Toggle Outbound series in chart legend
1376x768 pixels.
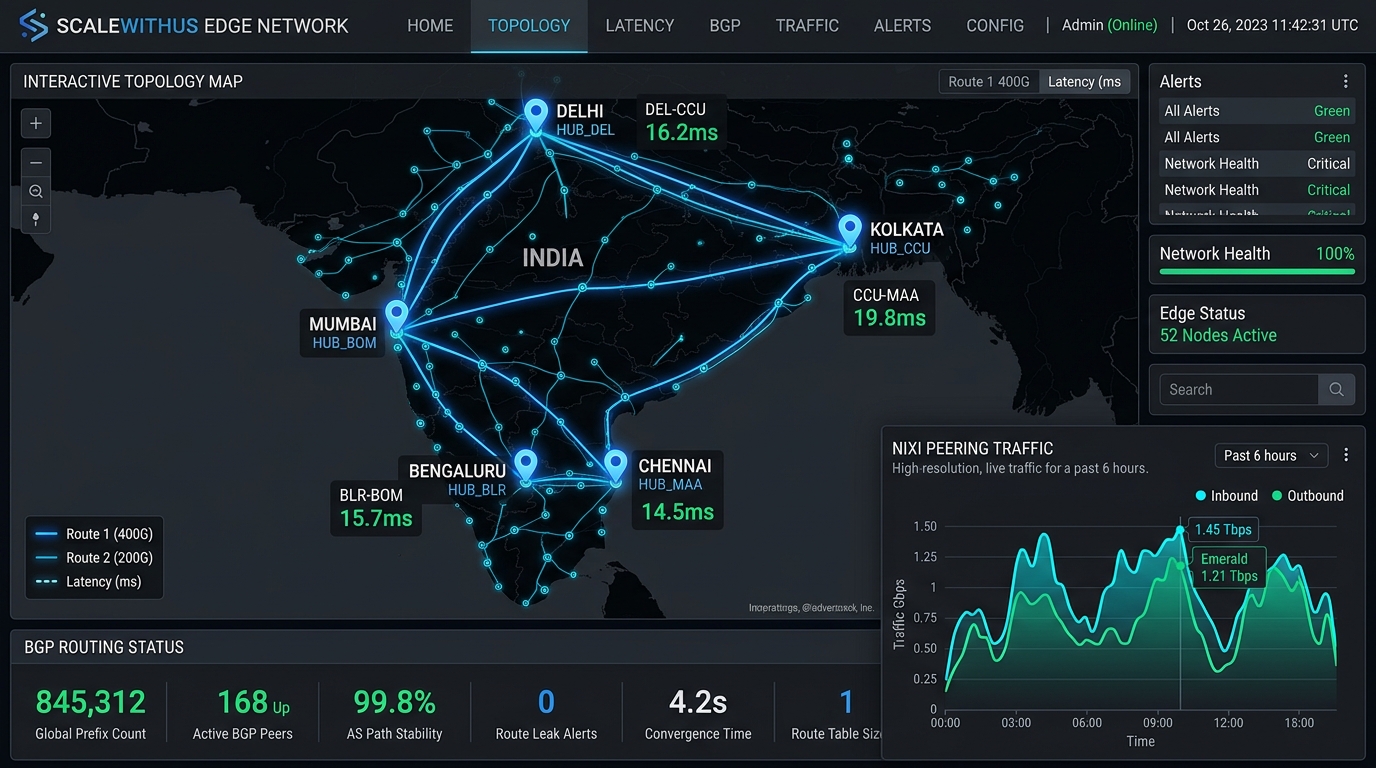point(1307,496)
